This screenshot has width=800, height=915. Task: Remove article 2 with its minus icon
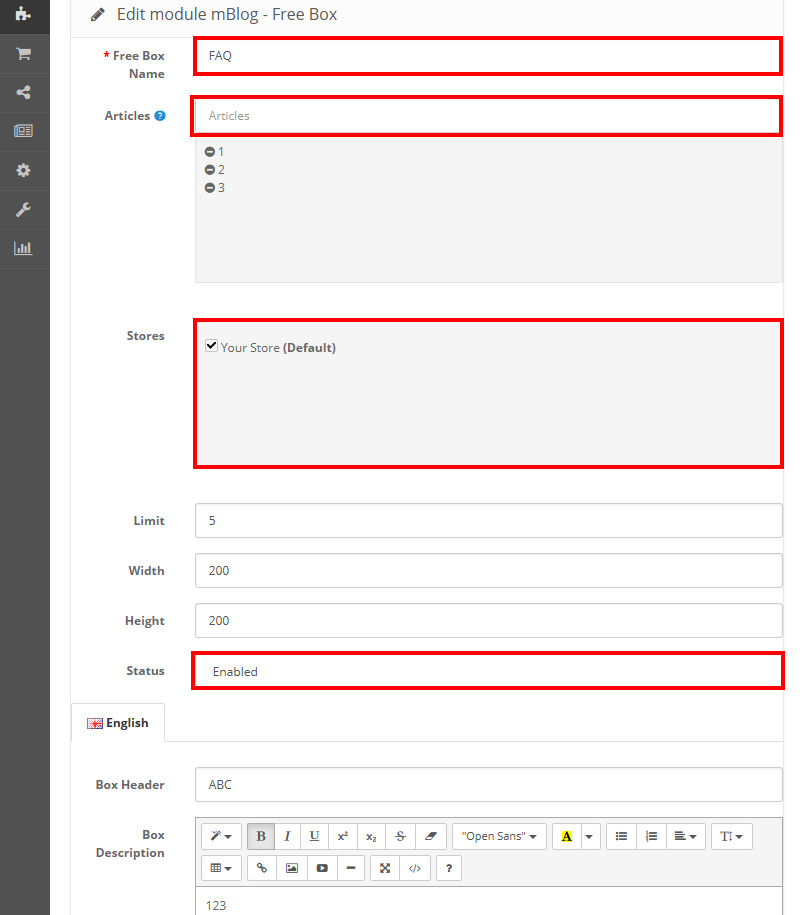(x=210, y=170)
